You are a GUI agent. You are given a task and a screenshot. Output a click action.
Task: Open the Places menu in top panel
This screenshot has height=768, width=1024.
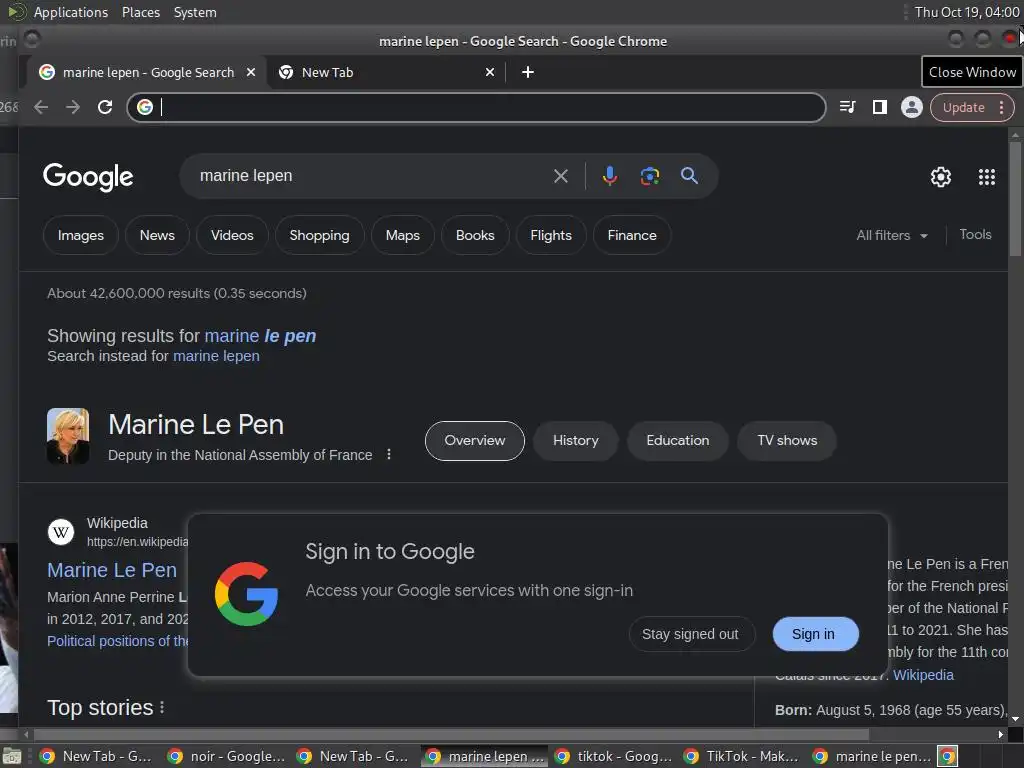pos(140,12)
